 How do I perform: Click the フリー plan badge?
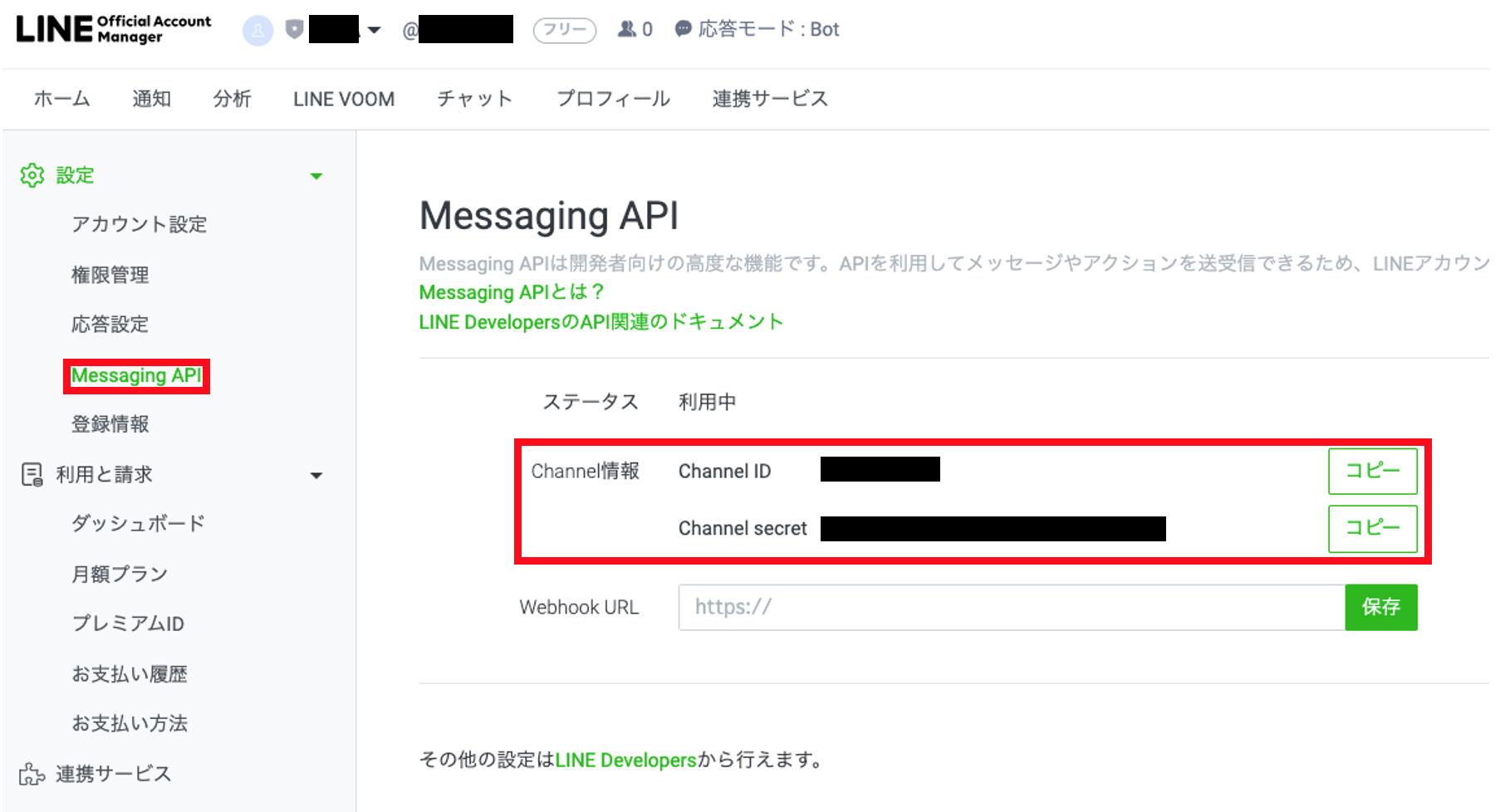[565, 30]
